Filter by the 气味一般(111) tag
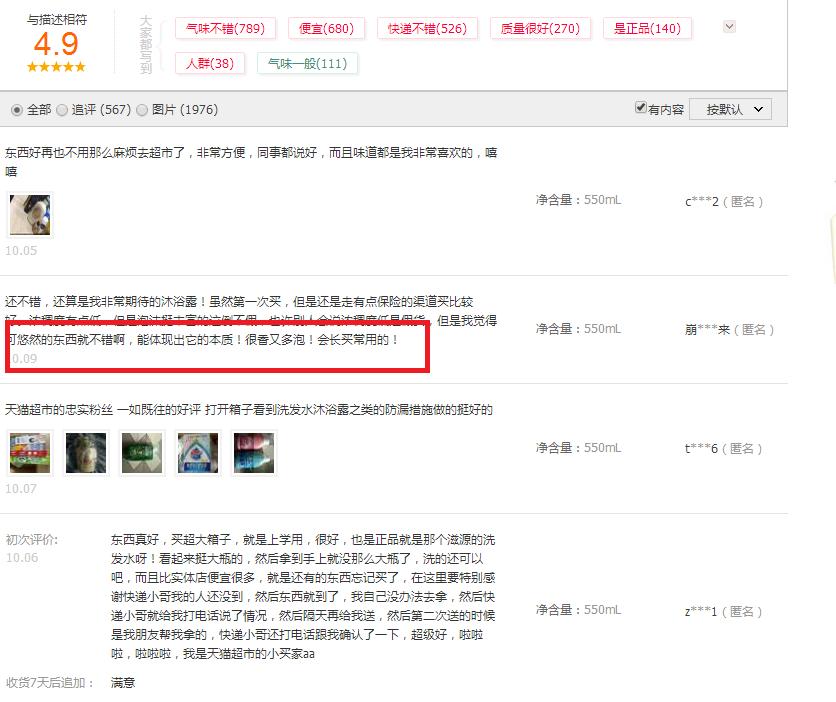The width and height of the screenshot is (836, 702). coord(307,63)
